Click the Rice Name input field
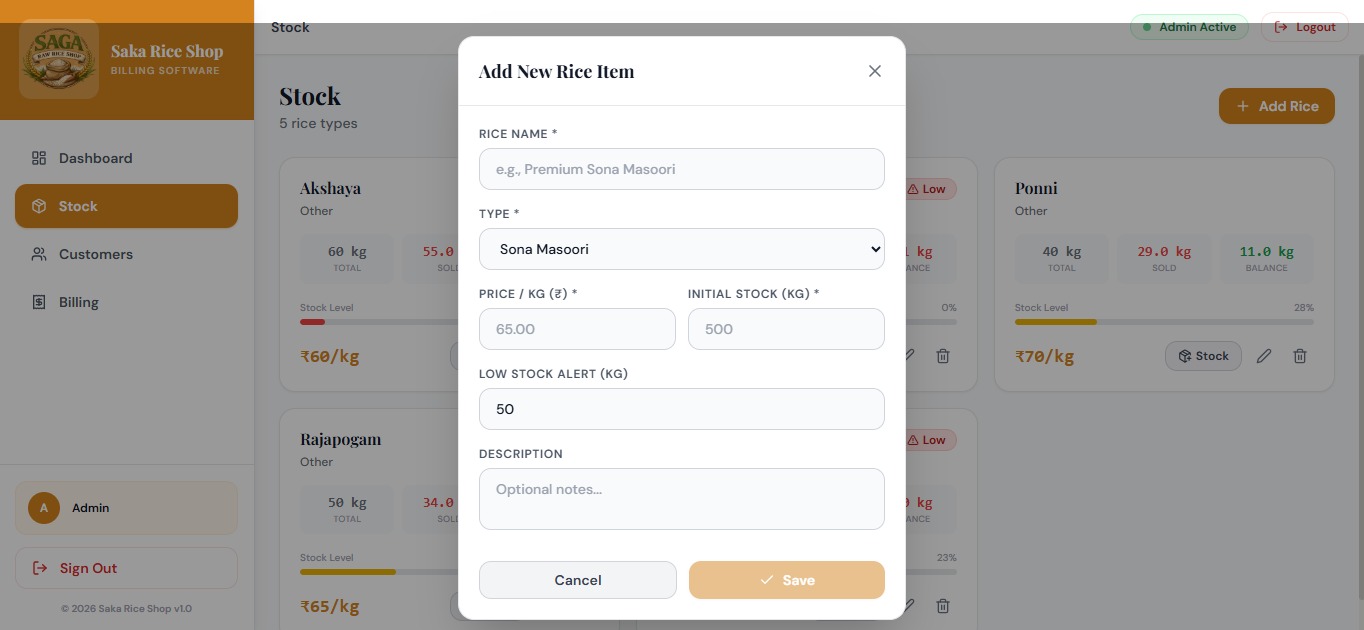Screen dimensions: 1364x630 click(681, 169)
